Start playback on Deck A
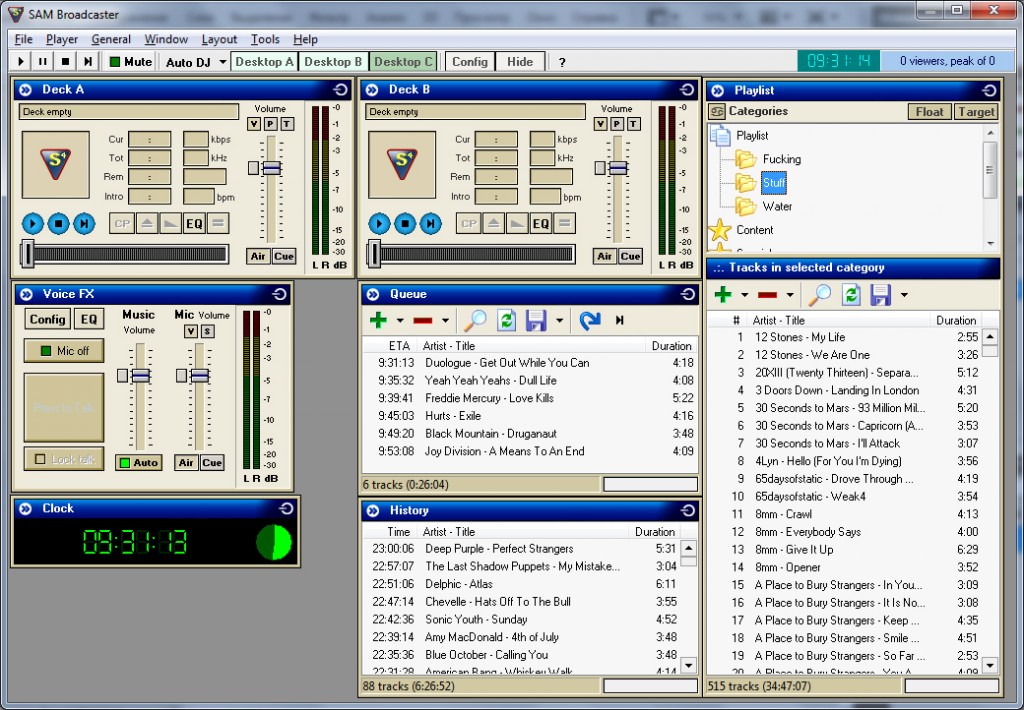The height and width of the screenshot is (710, 1024). [33, 223]
